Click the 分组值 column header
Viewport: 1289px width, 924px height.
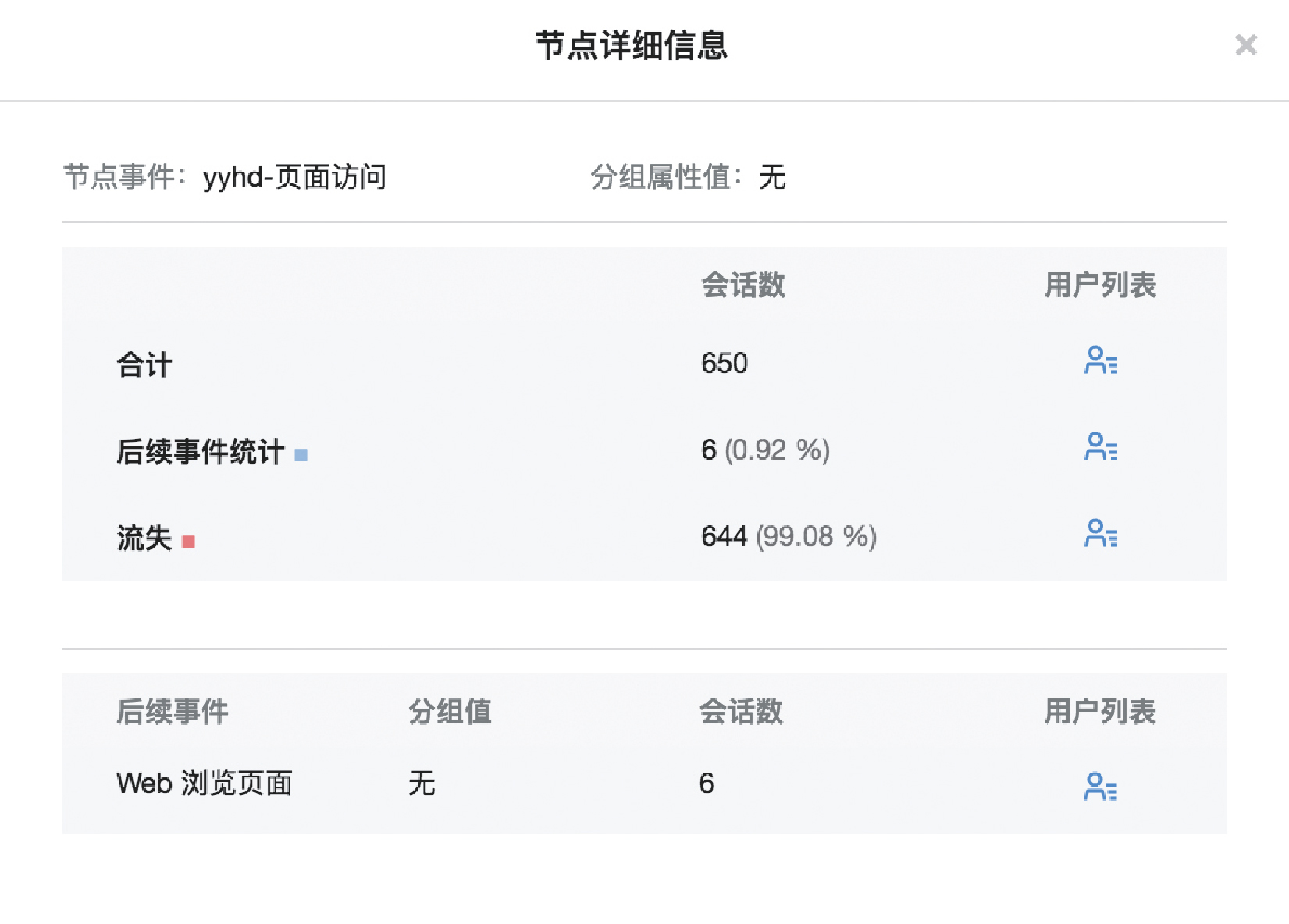(450, 712)
